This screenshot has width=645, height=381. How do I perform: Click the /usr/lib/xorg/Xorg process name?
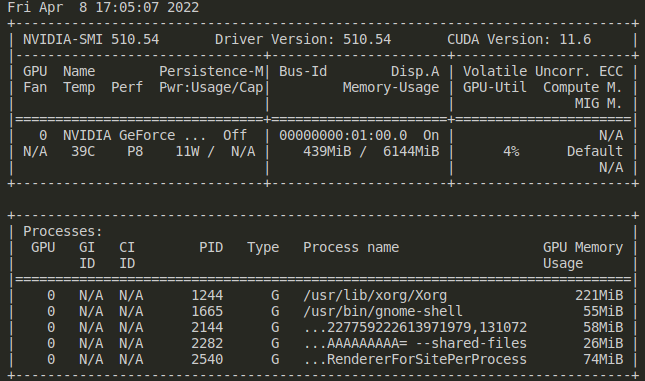(x=375, y=295)
